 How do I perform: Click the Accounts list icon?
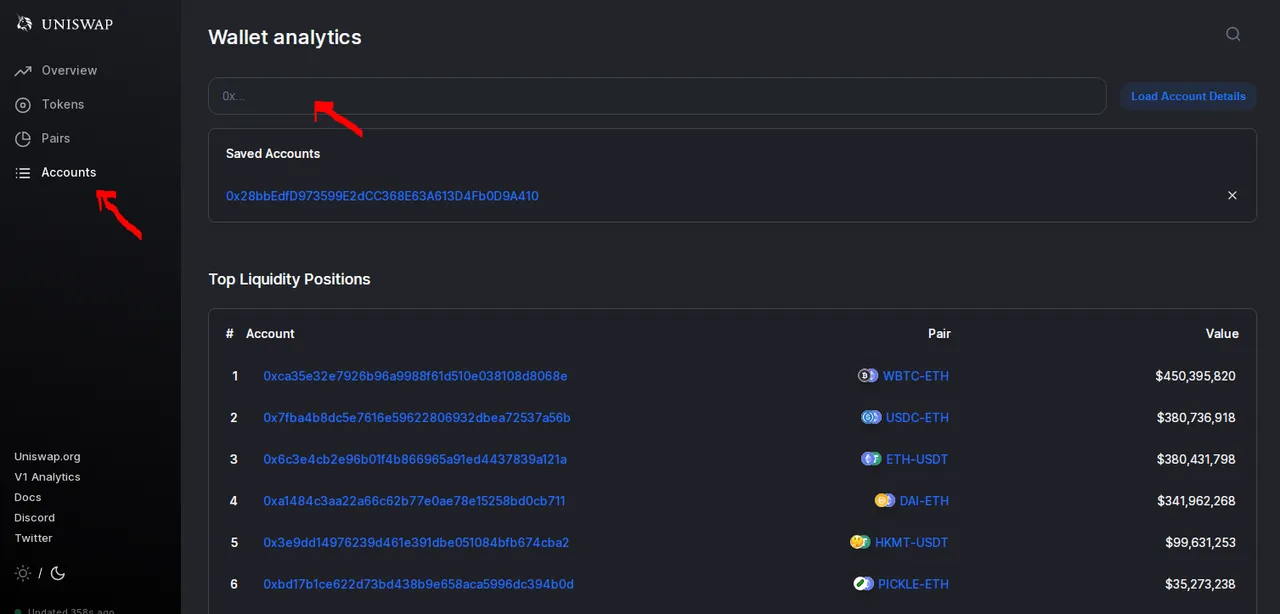click(23, 173)
